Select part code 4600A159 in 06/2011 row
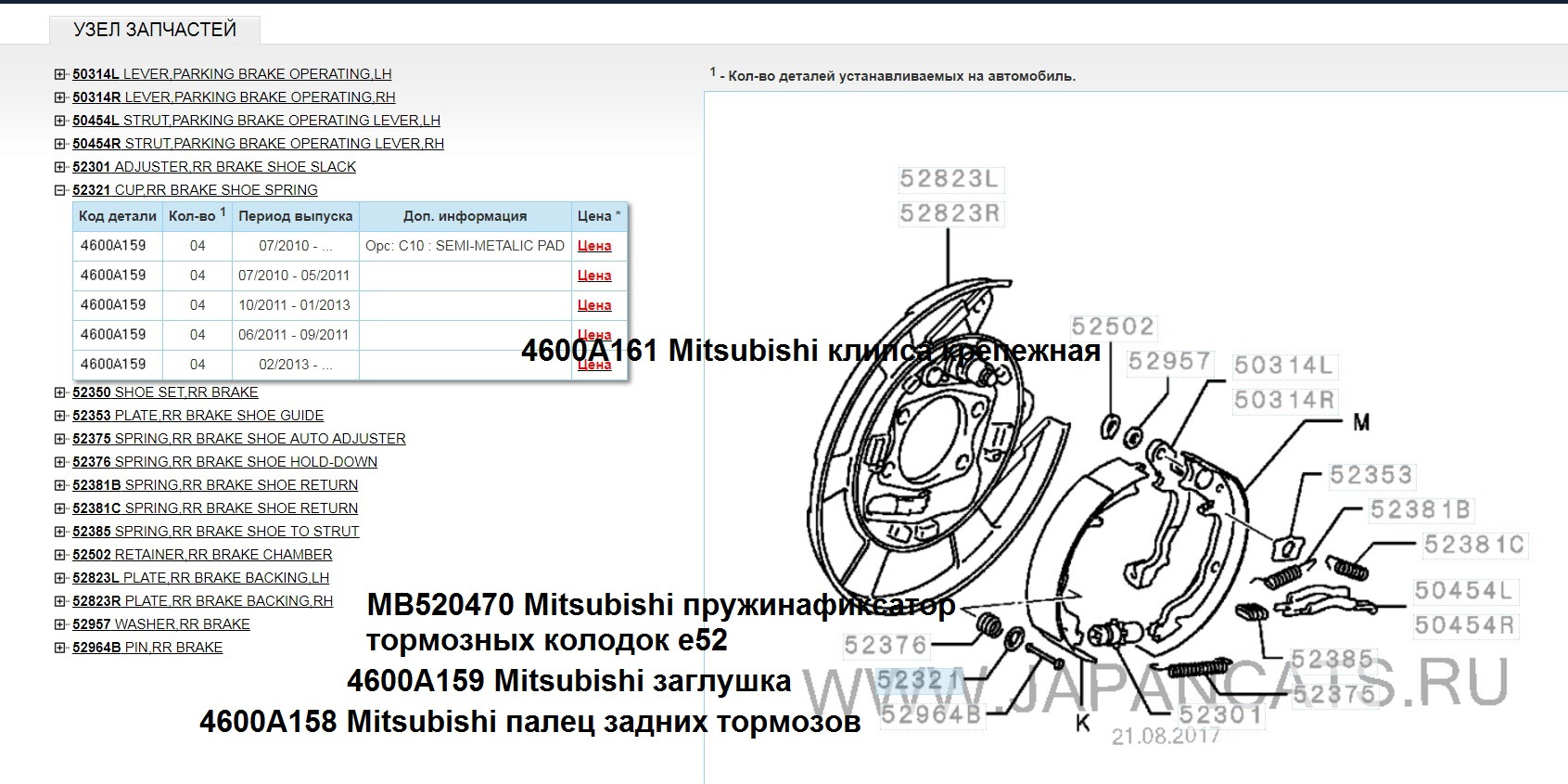 click(113, 335)
